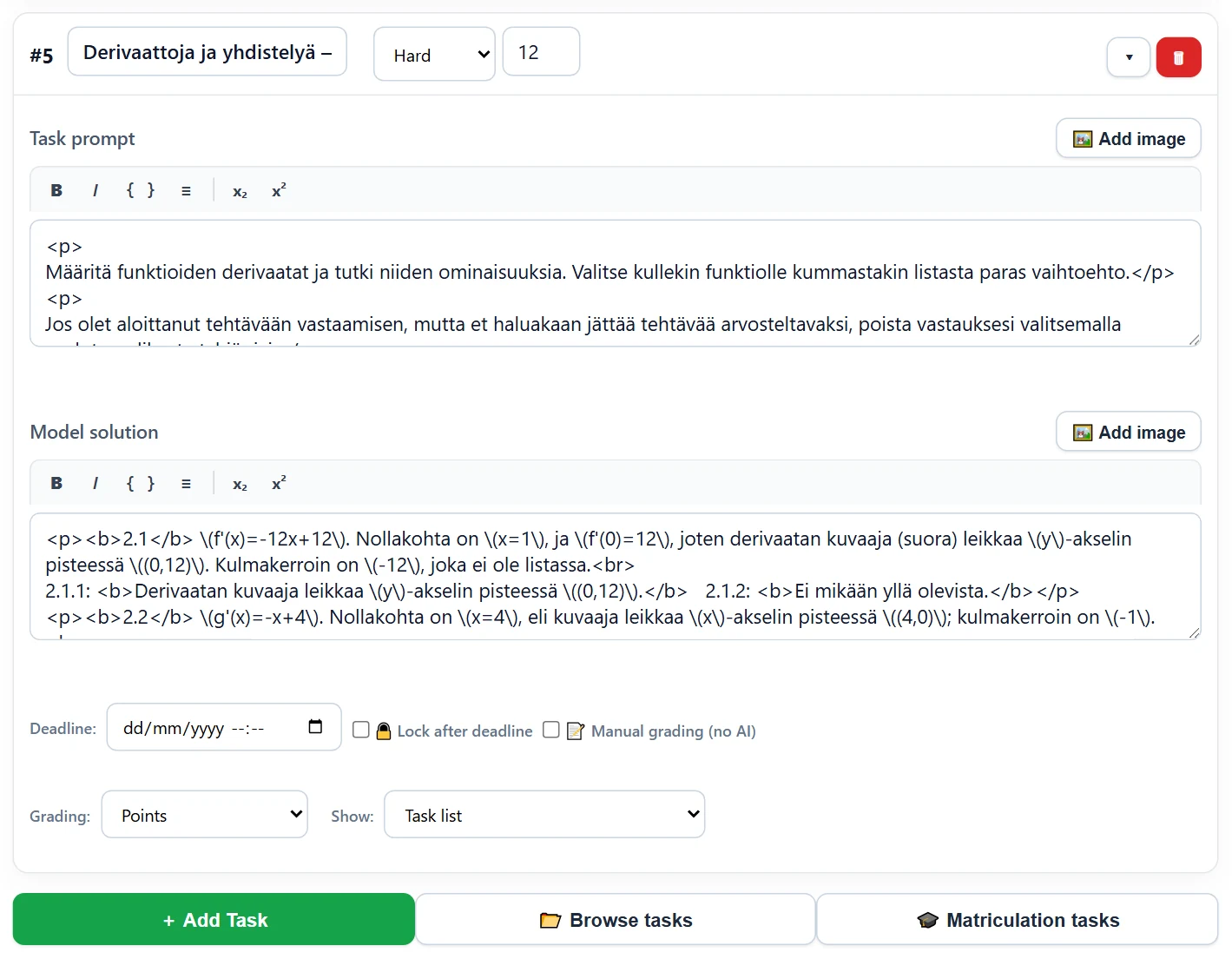
Task: Click the 'Manual grading (no AI)' label
Action: 673,731
